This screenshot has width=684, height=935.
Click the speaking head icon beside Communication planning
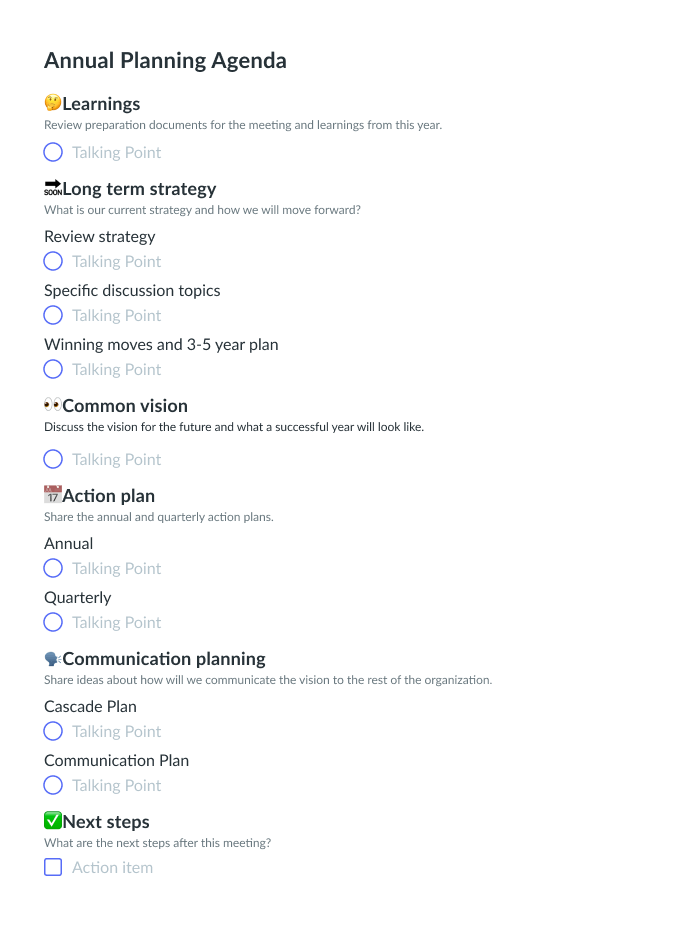coord(53,658)
